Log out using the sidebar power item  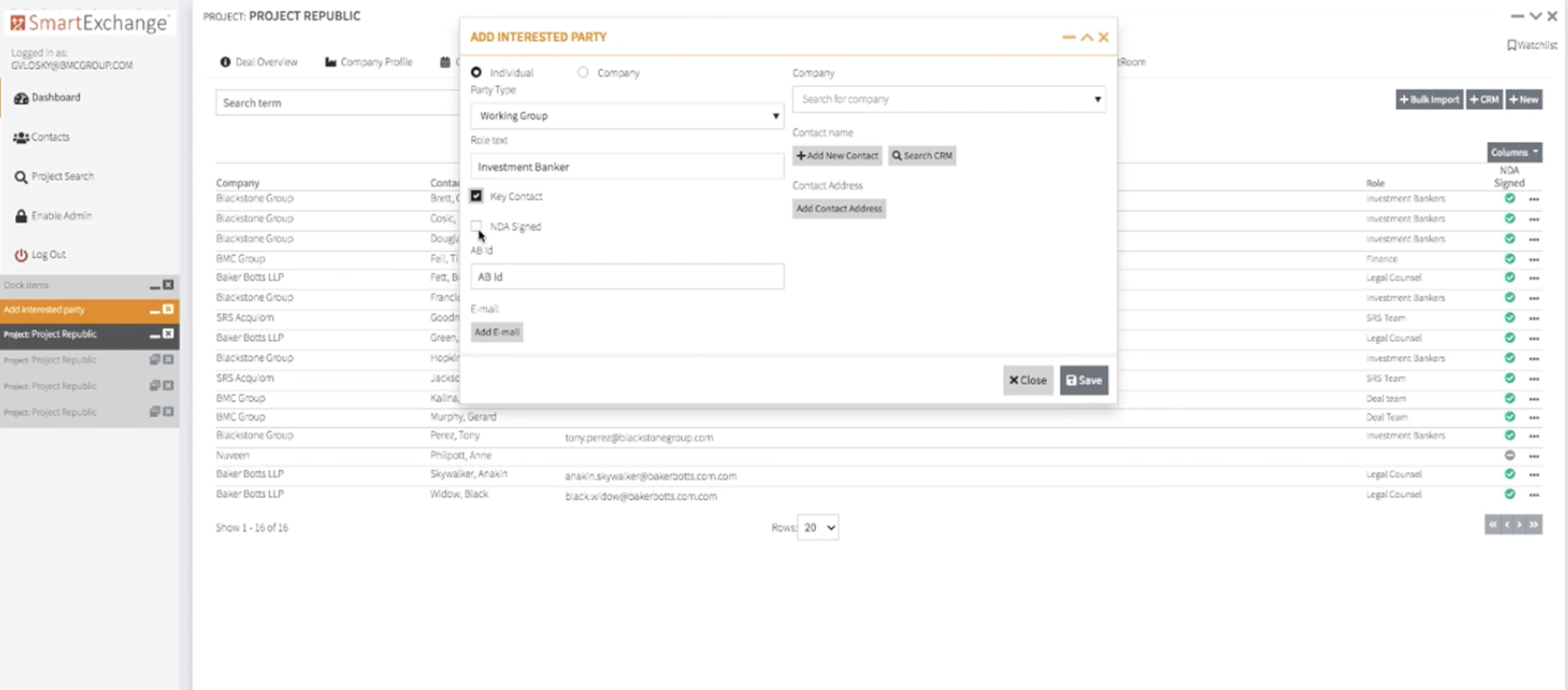pos(40,255)
